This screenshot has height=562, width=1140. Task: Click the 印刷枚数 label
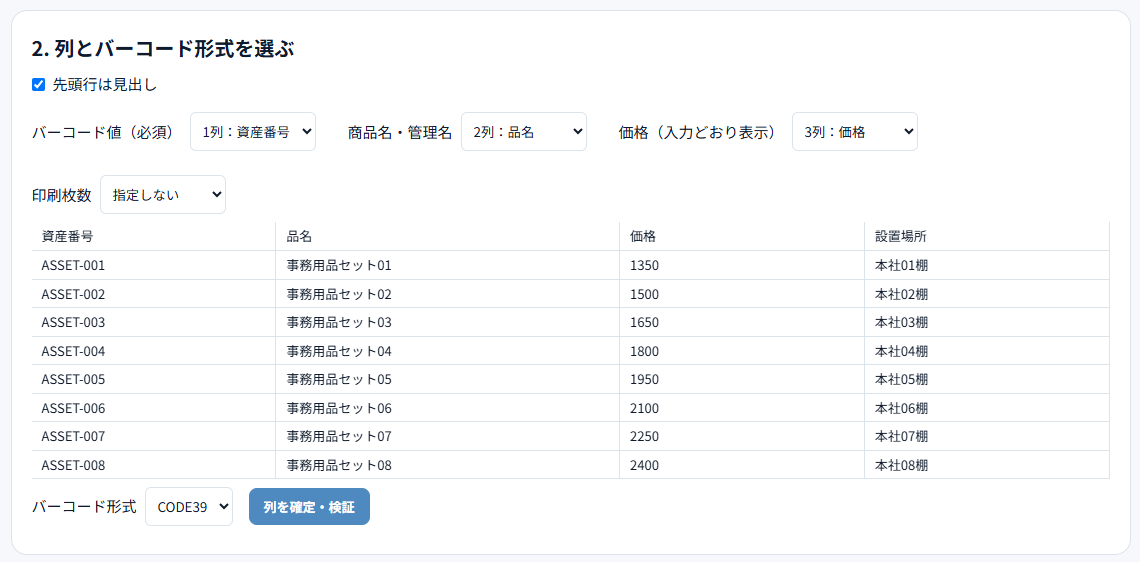click(x=62, y=195)
